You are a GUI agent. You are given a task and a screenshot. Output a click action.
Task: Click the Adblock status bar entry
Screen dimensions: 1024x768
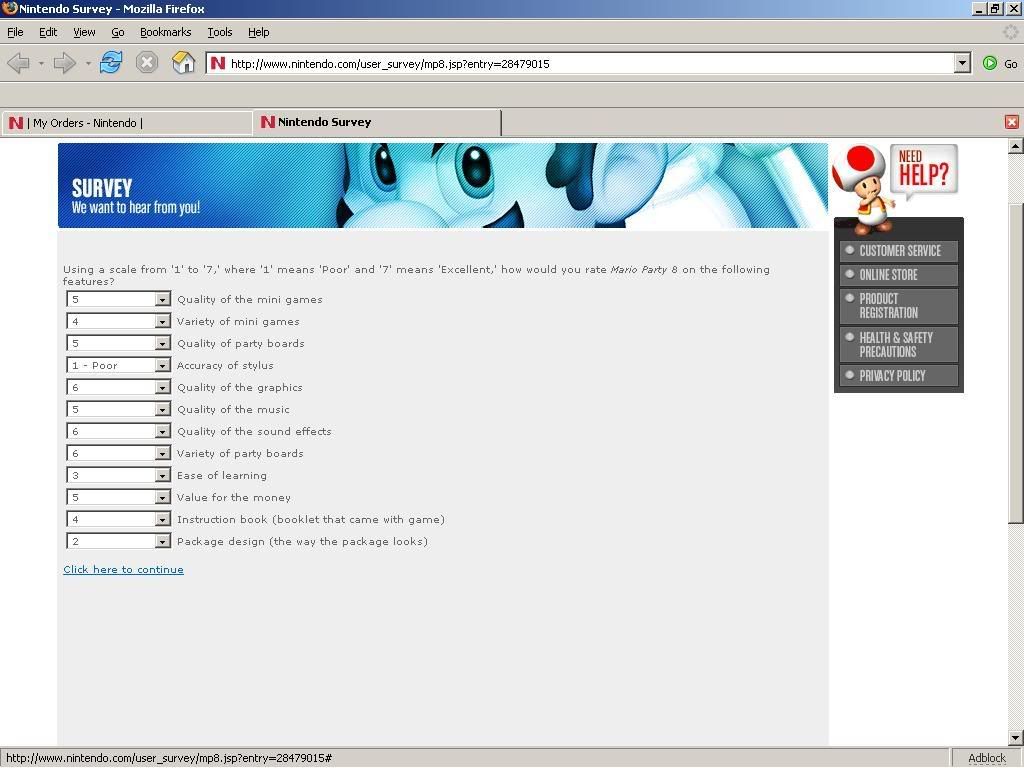[987, 758]
